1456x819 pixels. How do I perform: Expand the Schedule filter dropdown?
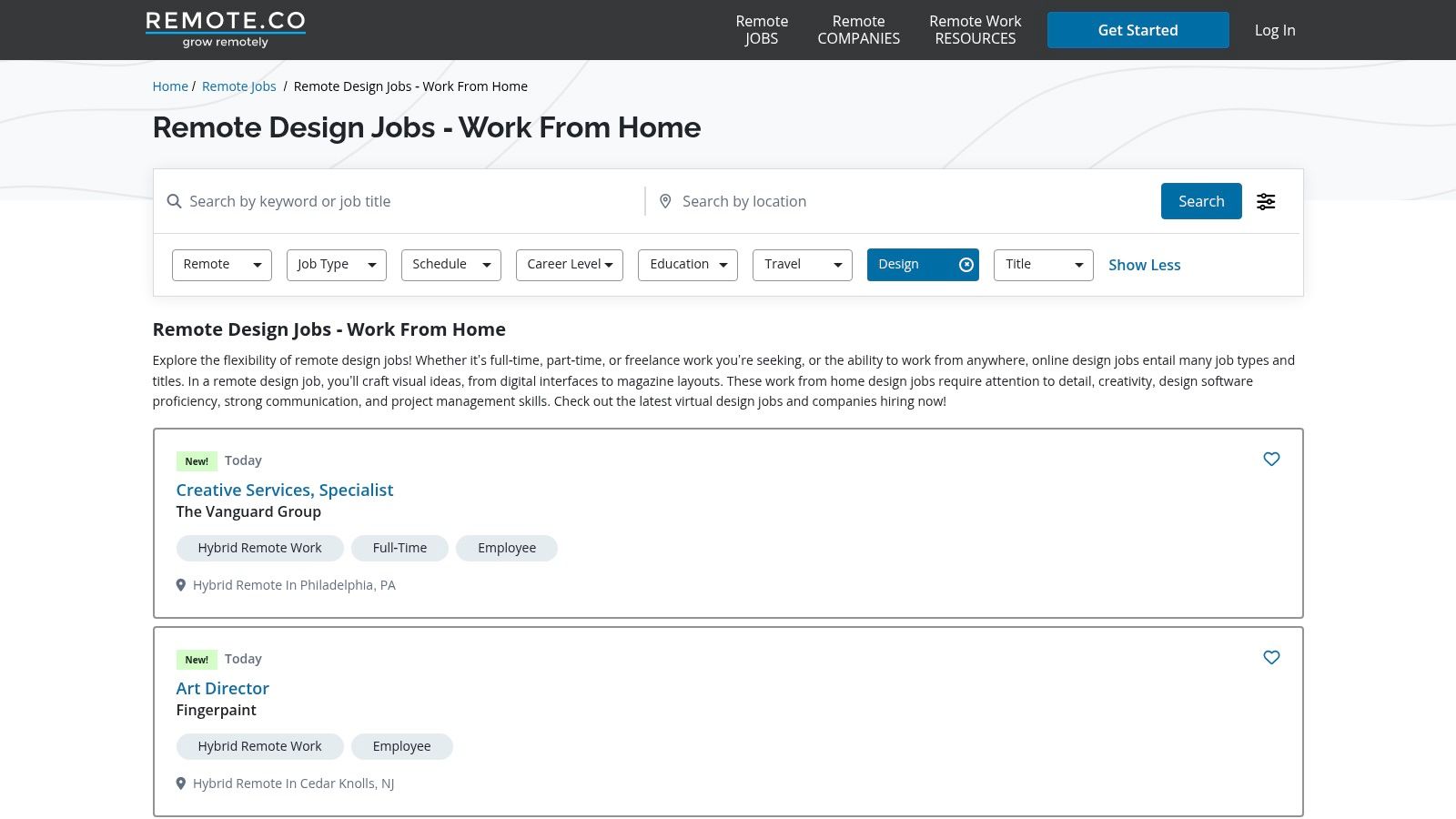[x=450, y=265]
